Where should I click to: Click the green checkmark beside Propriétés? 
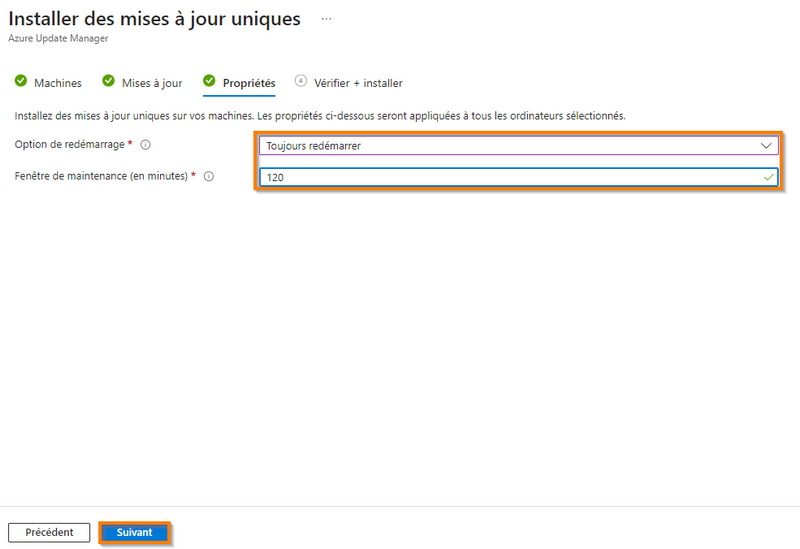coord(209,82)
